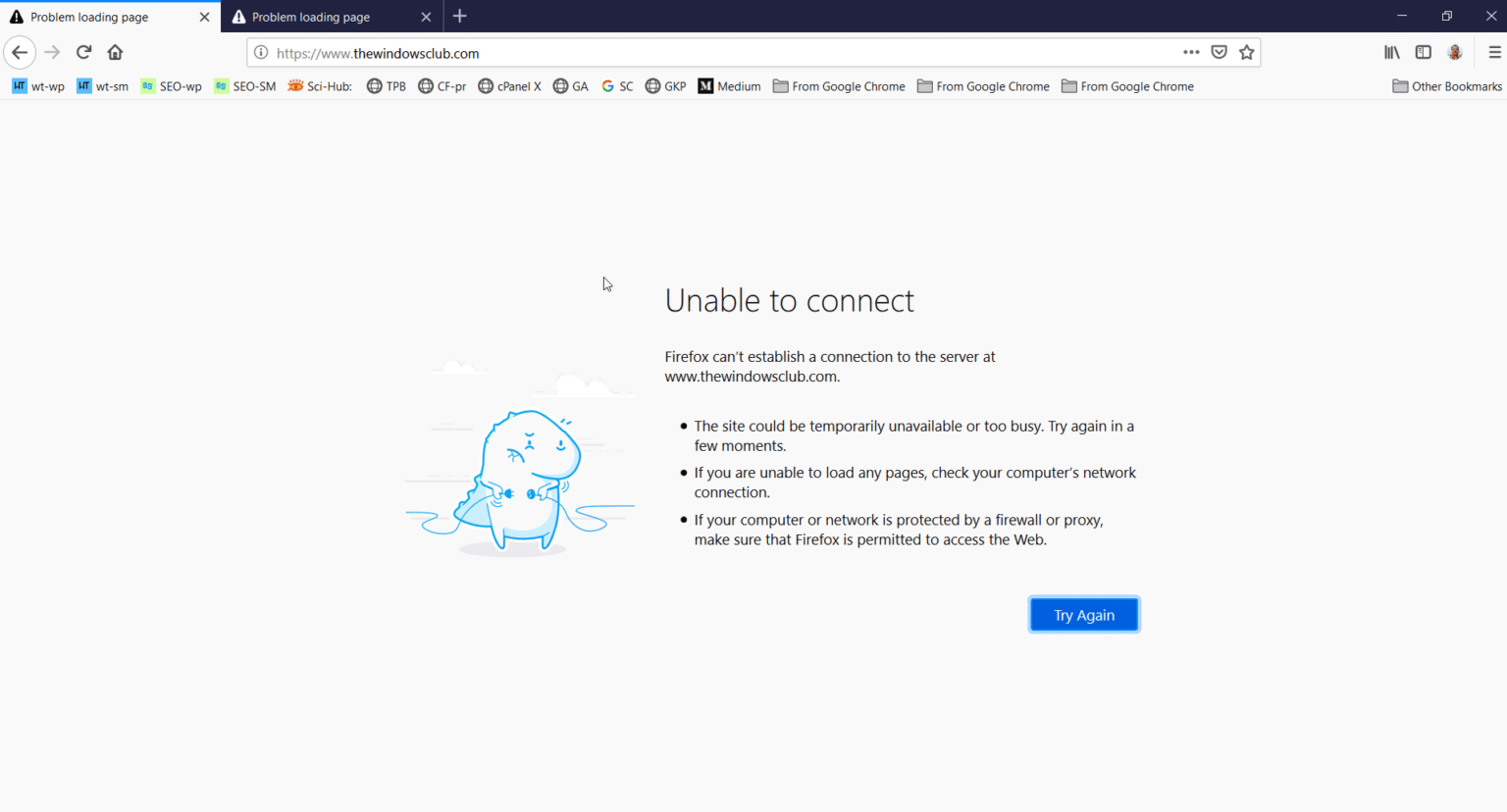Open the Firefox Library icon
This screenshot has width=1507, height=812.
pyautogui.click(x=1391, y=52)
